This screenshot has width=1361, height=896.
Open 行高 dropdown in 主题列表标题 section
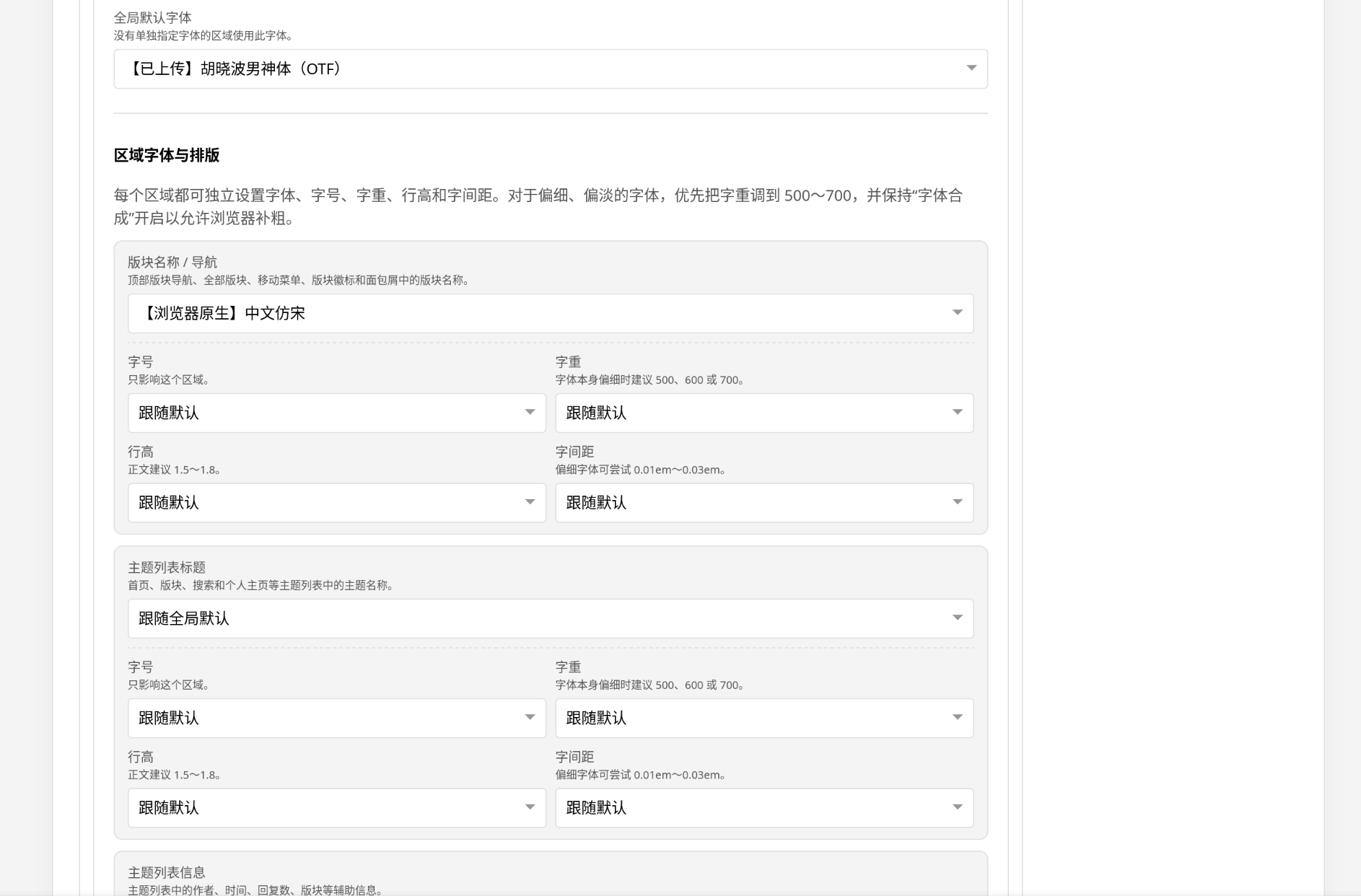(x=337, y=808)
